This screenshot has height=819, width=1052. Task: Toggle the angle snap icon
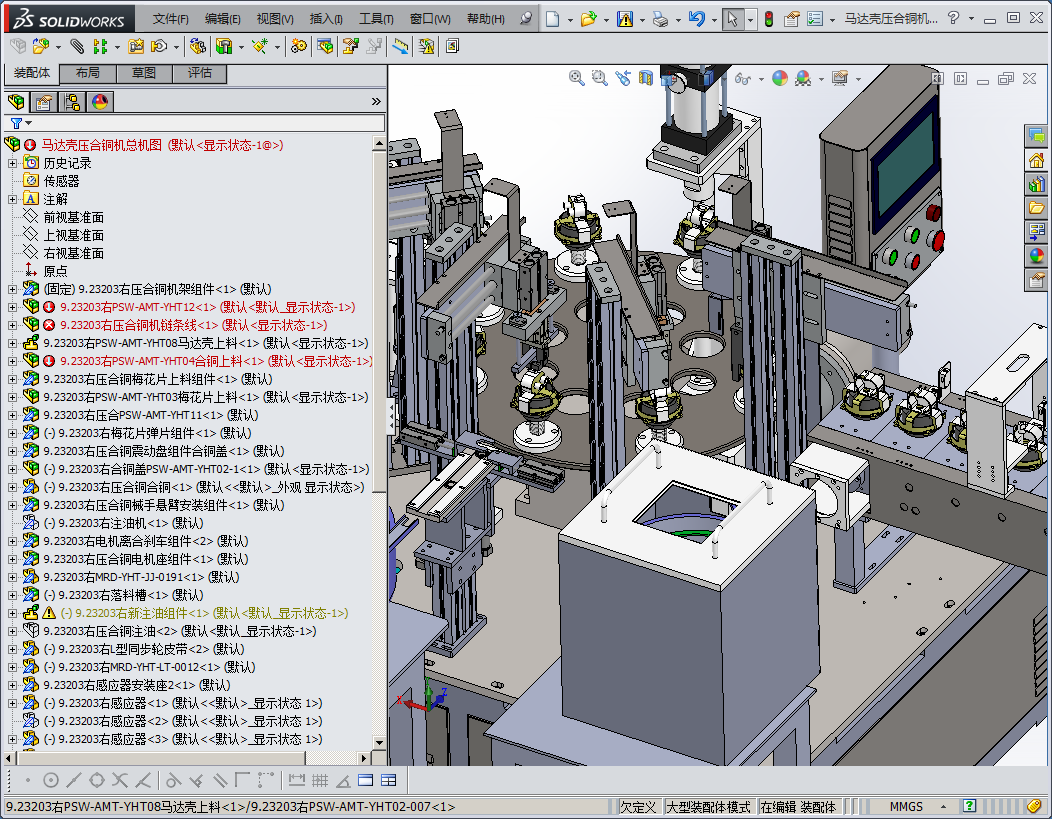point(343,780)
